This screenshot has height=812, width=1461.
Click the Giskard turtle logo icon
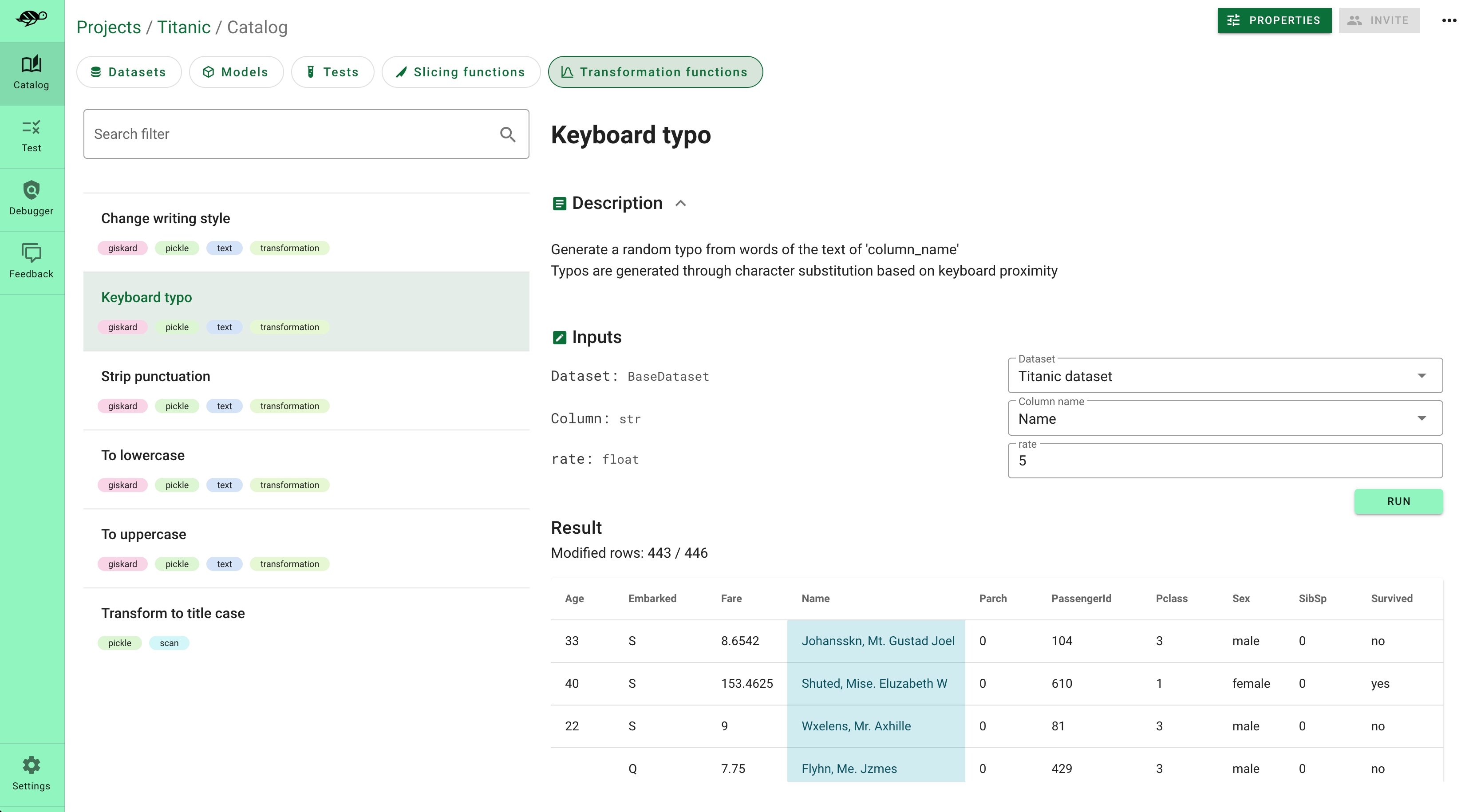coord(31,18)
